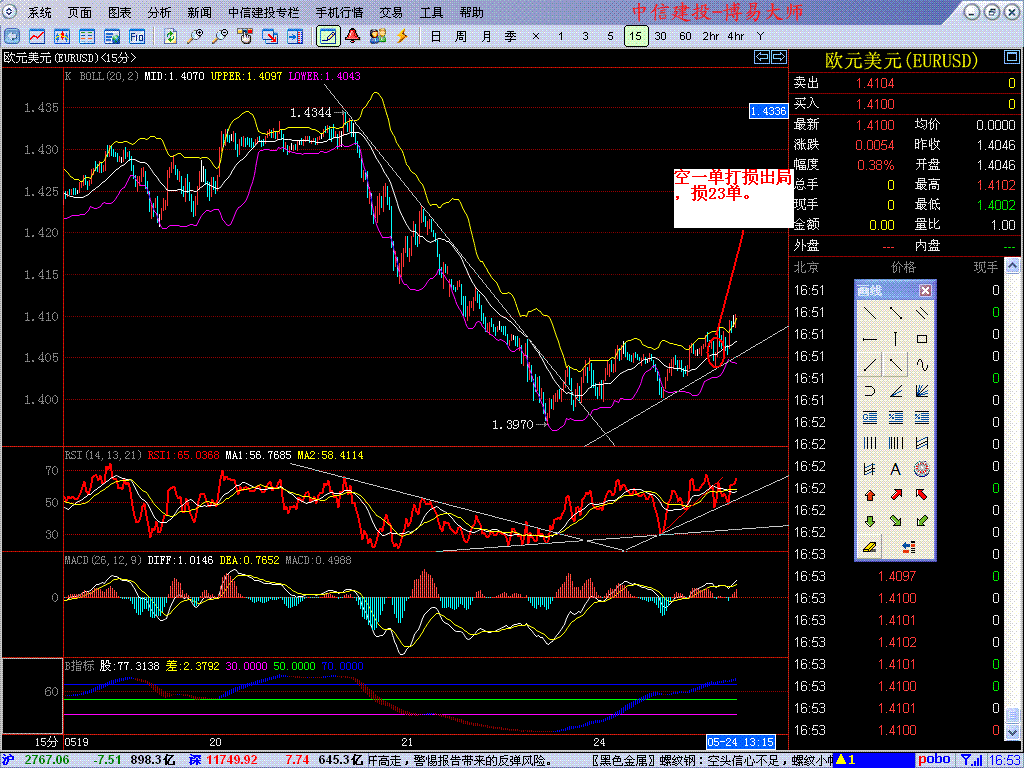The image size is (1024, 768).
Task: Select the G golden ratio lines tool
Action: click(870, 417)
